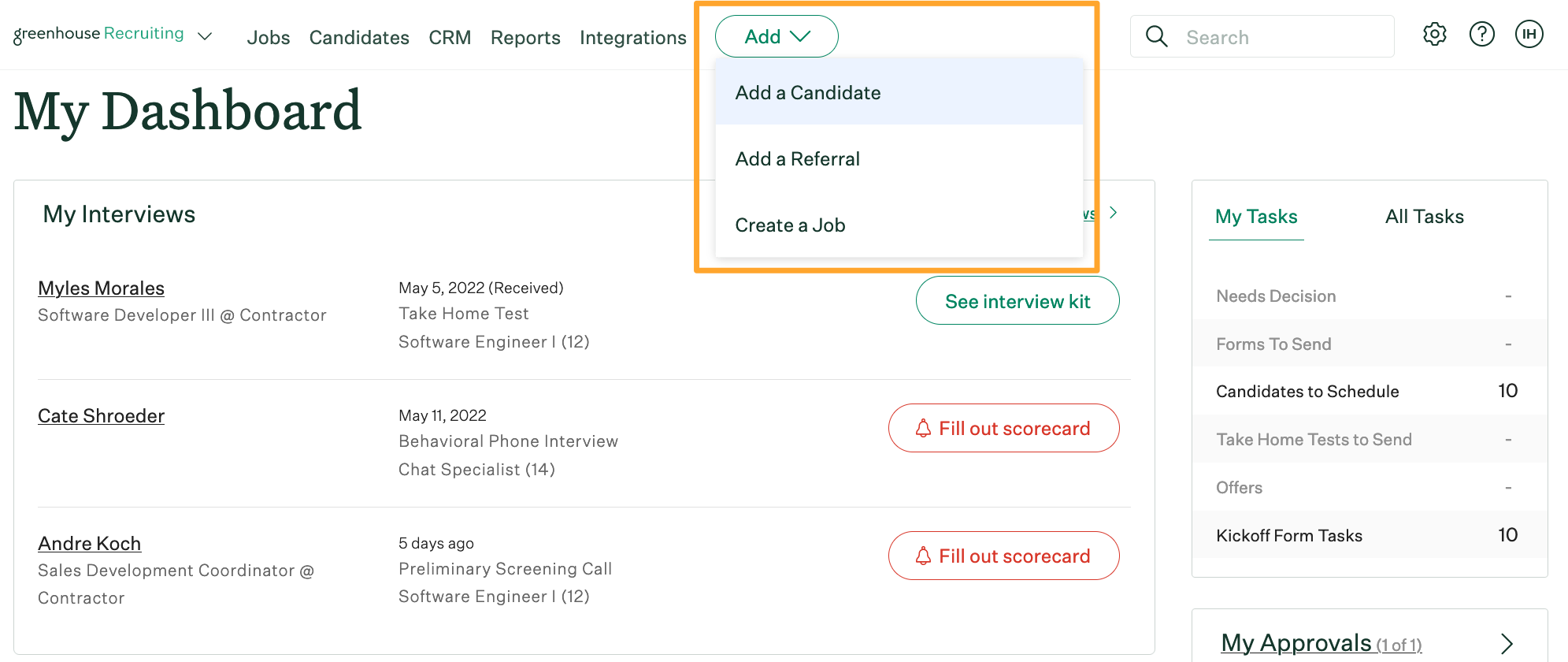Click the arrow beside My Interviews view link
The image size is (1568, 662).
click(x=1113, y=213)
